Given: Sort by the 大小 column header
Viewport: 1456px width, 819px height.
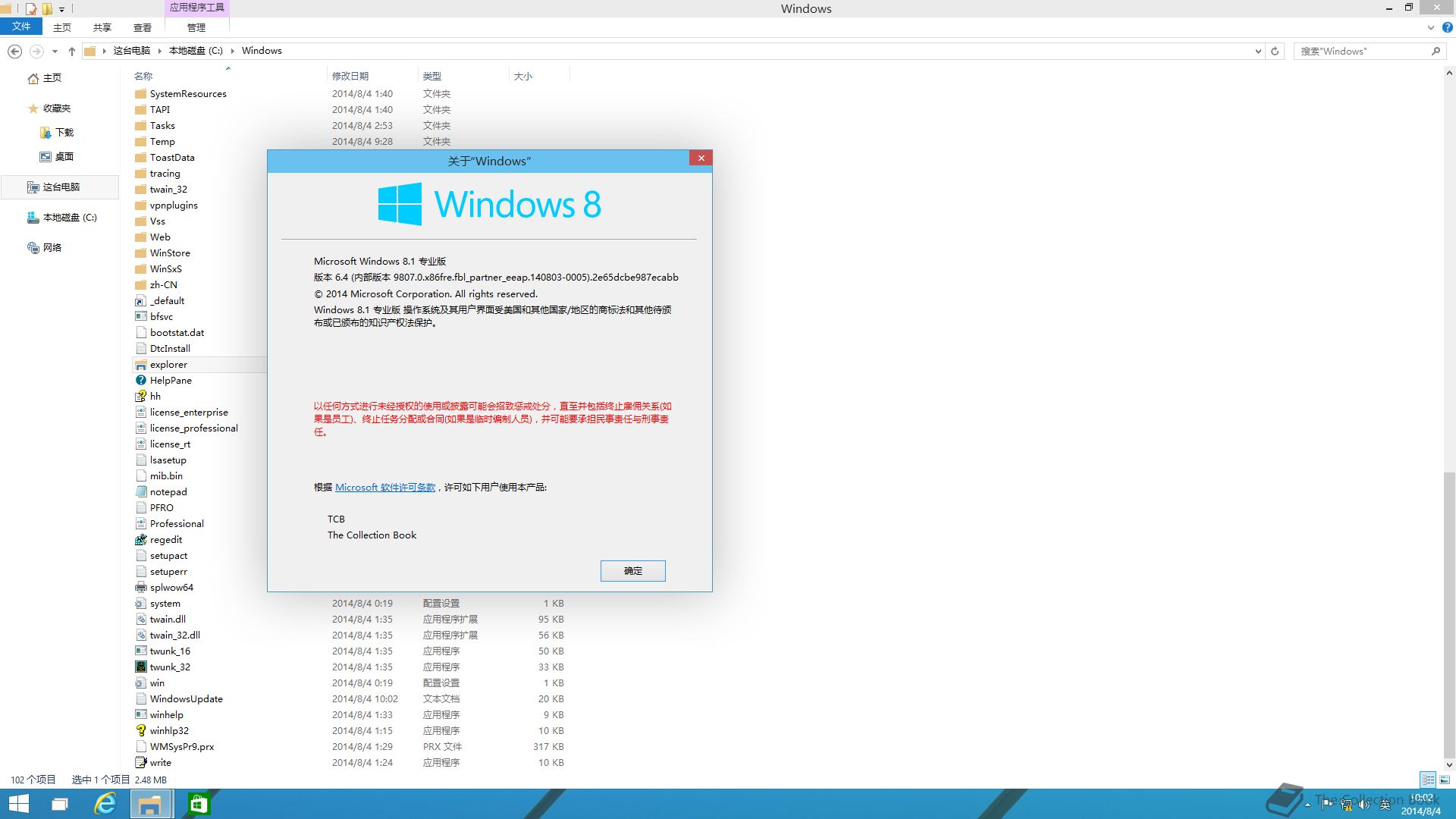Looking at the screenshot, I should (523, 77).
